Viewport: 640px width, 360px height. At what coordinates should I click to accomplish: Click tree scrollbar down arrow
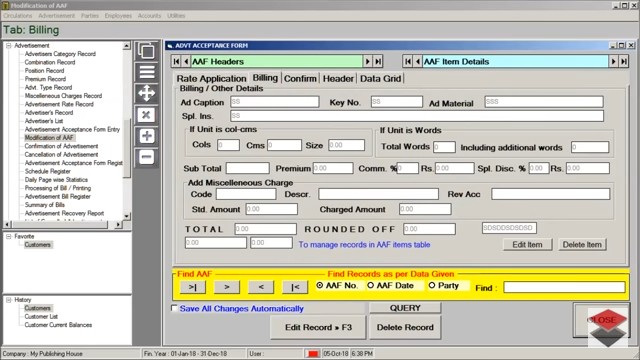[127, 216]
